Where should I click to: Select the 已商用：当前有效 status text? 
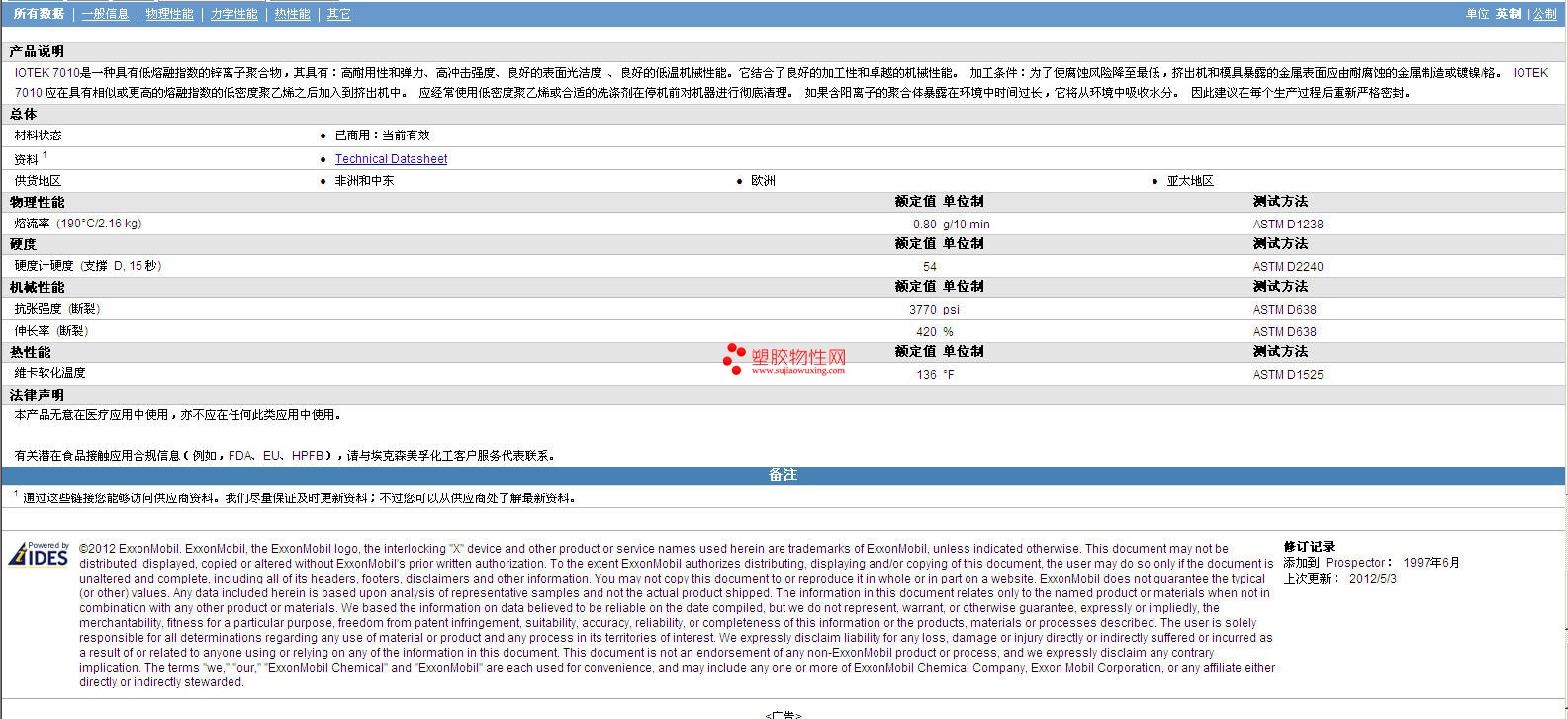(382, 135)
